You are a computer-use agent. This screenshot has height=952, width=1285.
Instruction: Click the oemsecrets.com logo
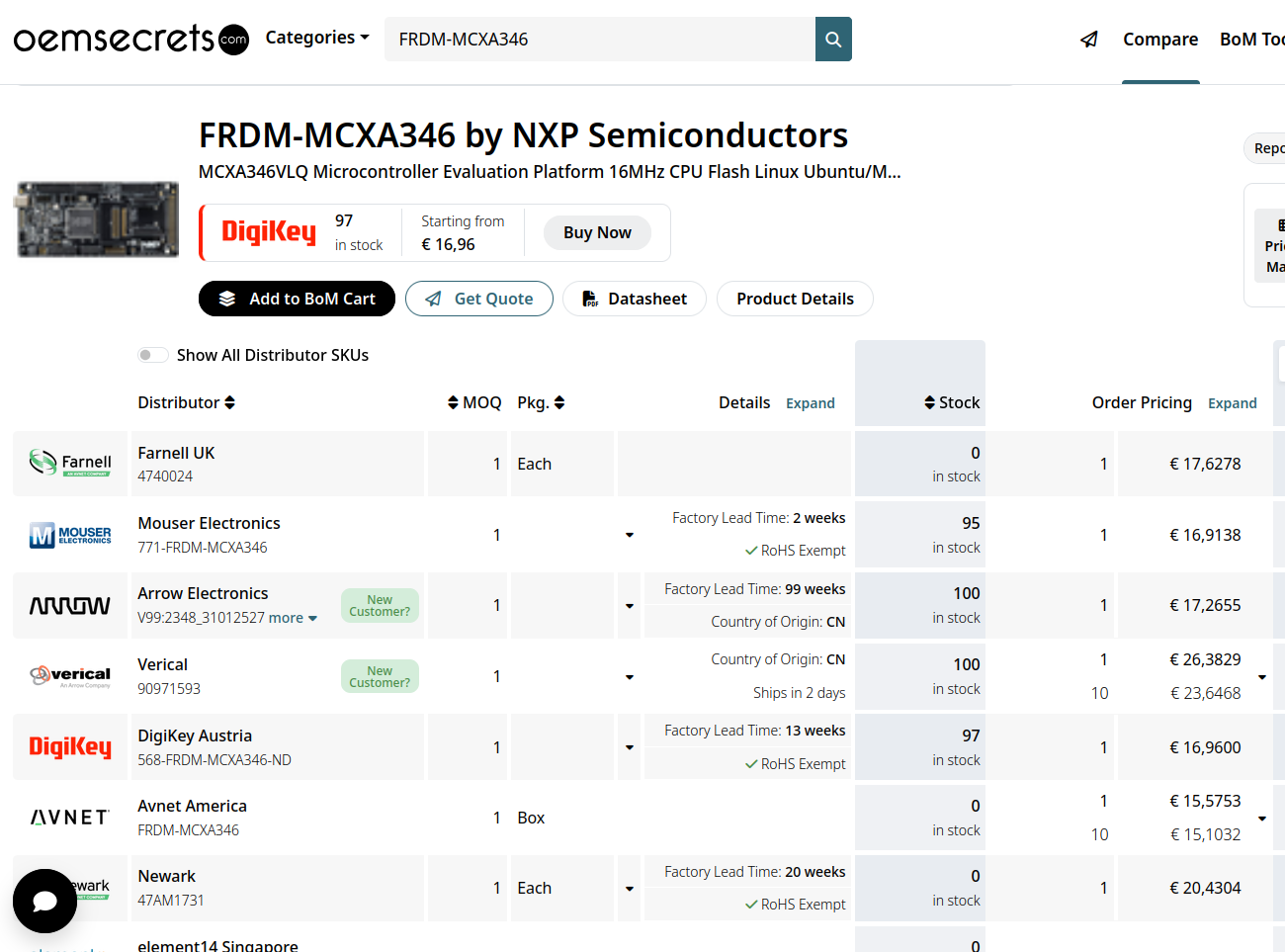coord(130,39)
